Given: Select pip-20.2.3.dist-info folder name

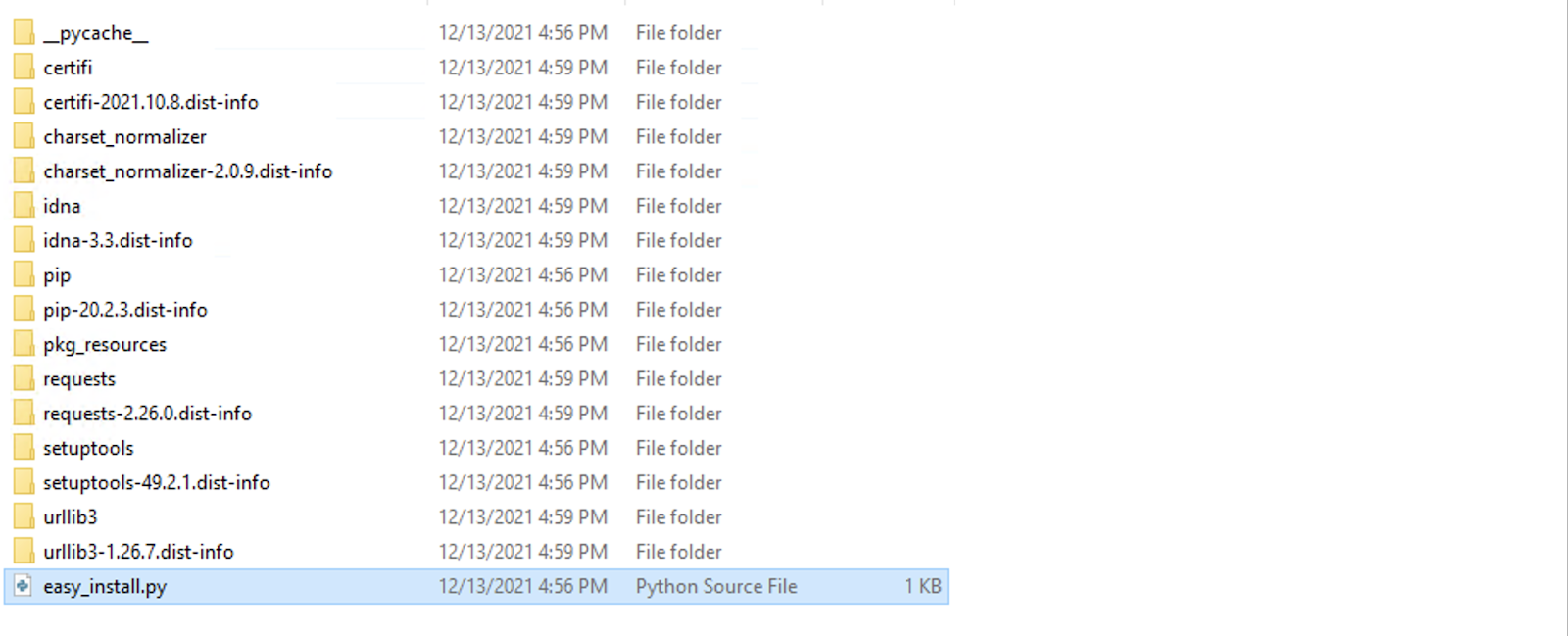Looking at the screenshot, I should pyautogui.click(x=125, y=310).
